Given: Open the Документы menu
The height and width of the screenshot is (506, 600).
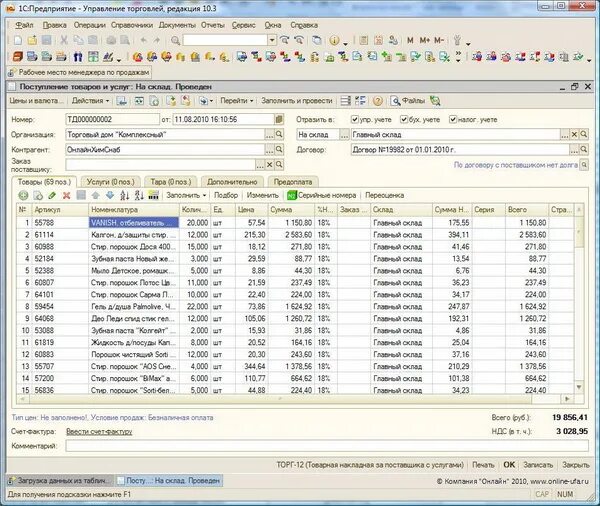Looking at the screenshot, I should click(177, 25).
